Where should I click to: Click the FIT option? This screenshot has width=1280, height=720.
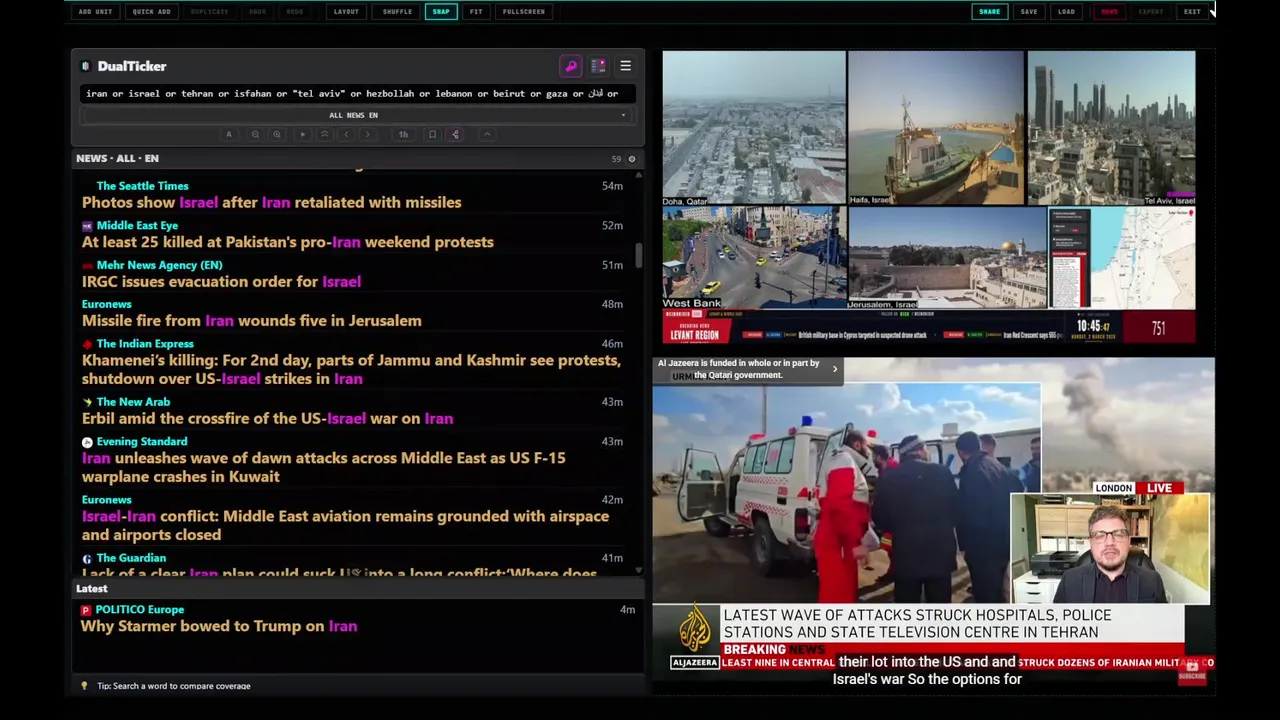point(476,12)
